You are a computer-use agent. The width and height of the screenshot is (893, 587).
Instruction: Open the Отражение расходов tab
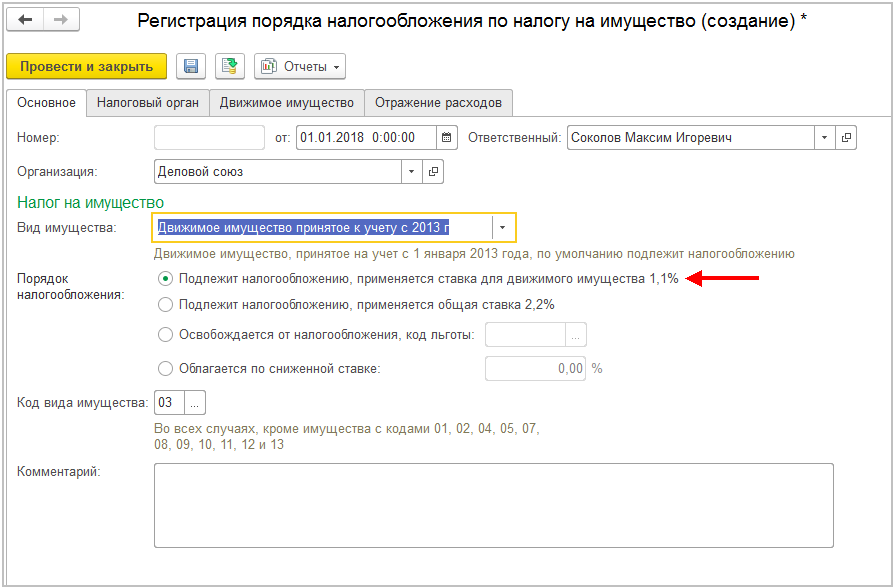coord(438,103)
